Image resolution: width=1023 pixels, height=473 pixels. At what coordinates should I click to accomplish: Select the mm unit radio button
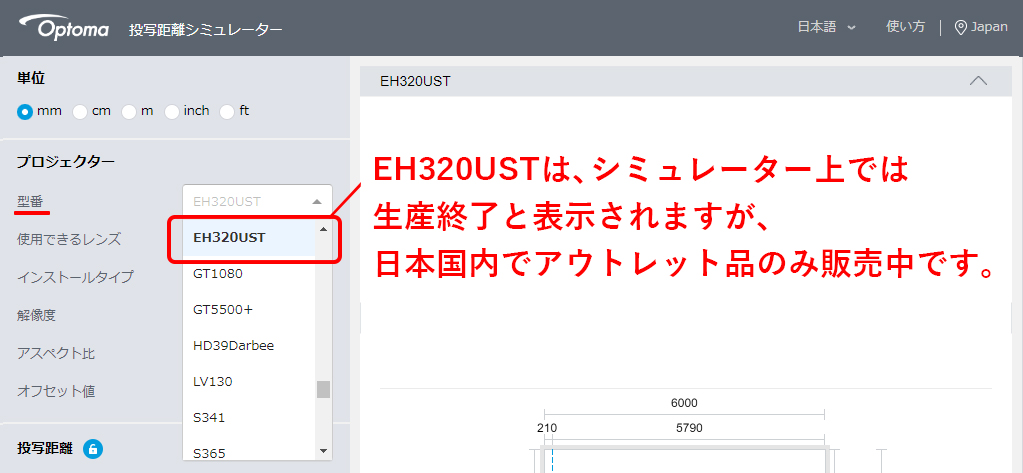[x=25, y=112]
